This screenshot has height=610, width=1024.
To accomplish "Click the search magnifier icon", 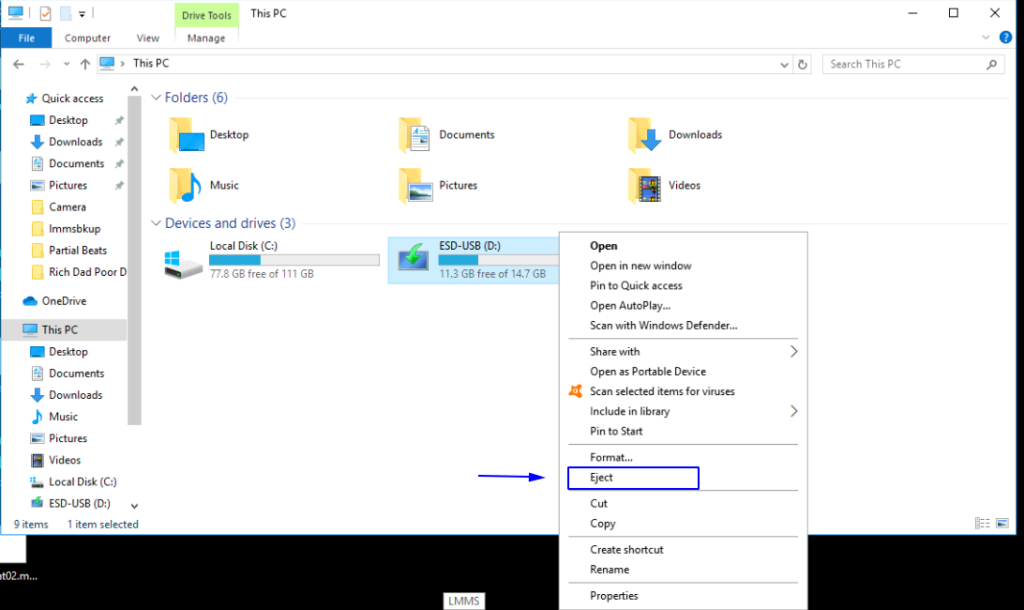I will coord(991,64).
